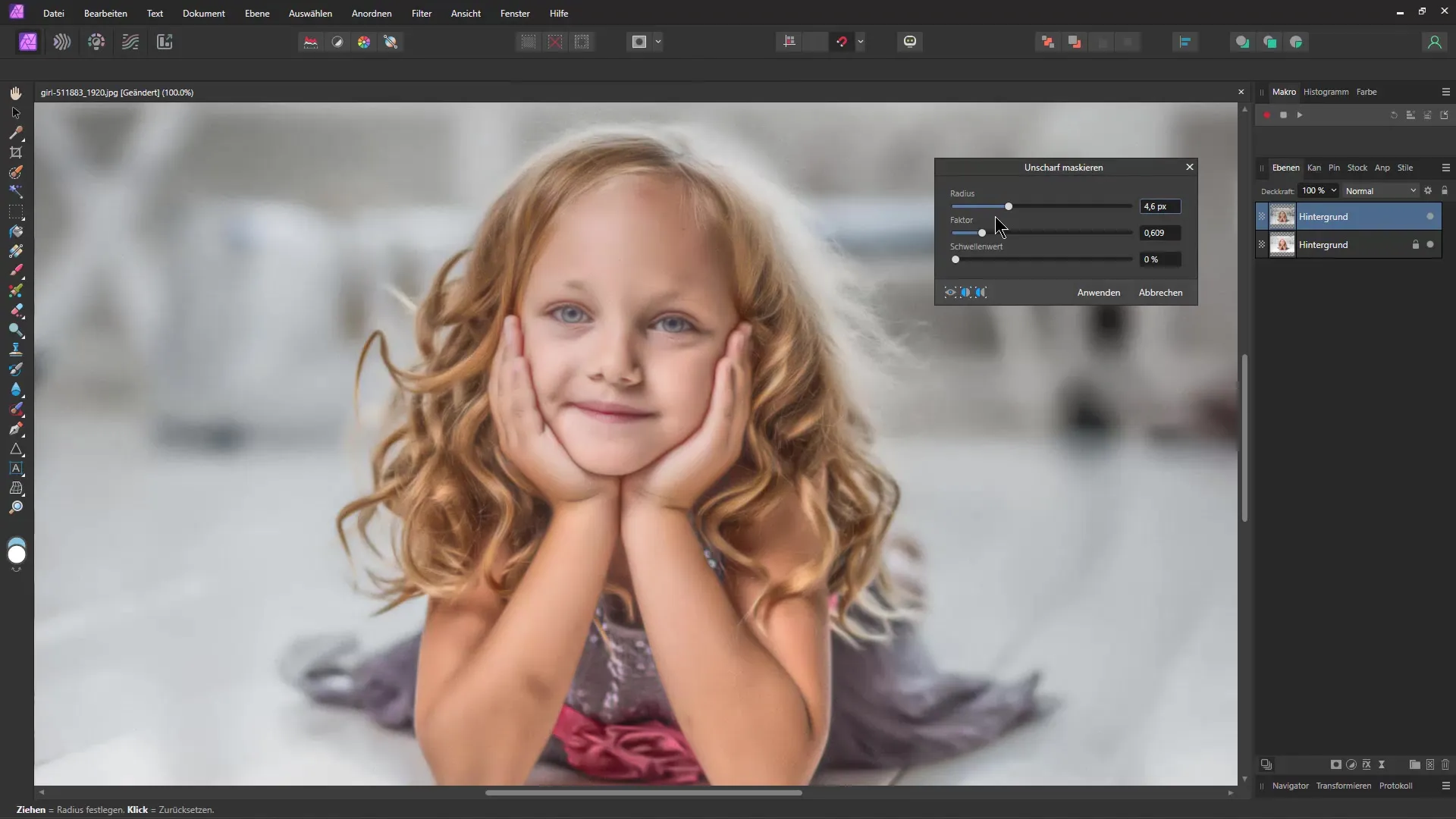The height and width of the screenshot is (819, 1456).
Task: Switch to Export persona
Action: point(165,42)
